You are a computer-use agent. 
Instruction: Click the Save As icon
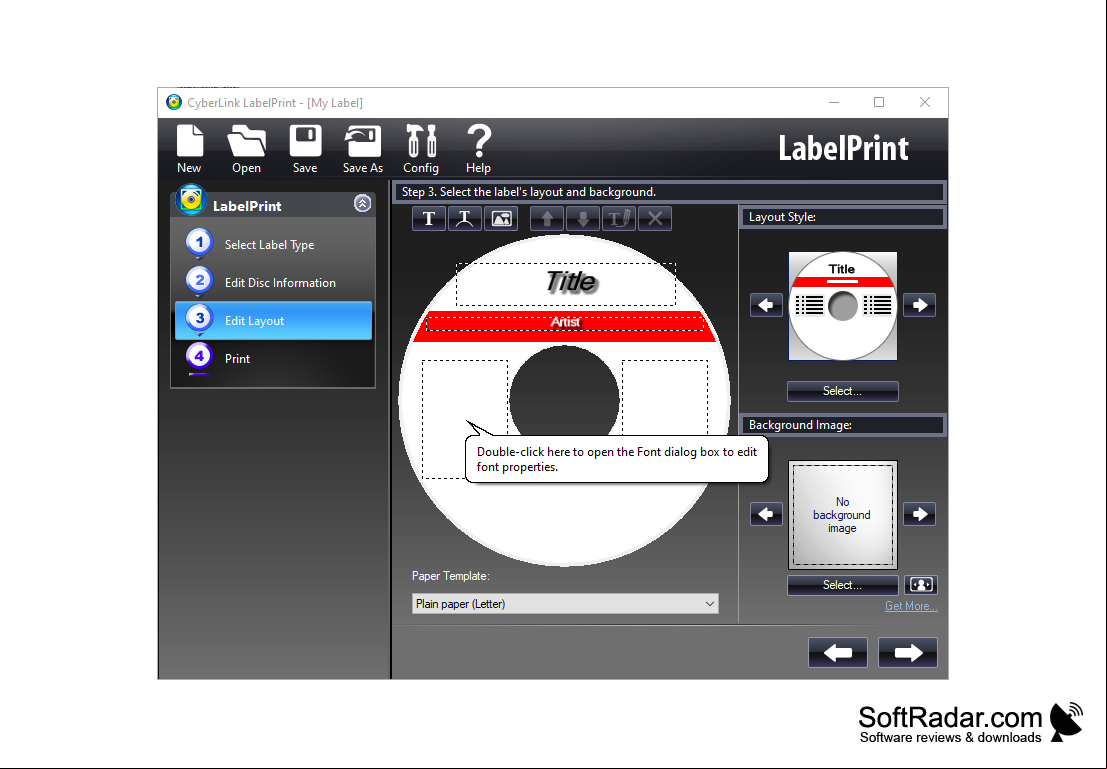point(362,149)
